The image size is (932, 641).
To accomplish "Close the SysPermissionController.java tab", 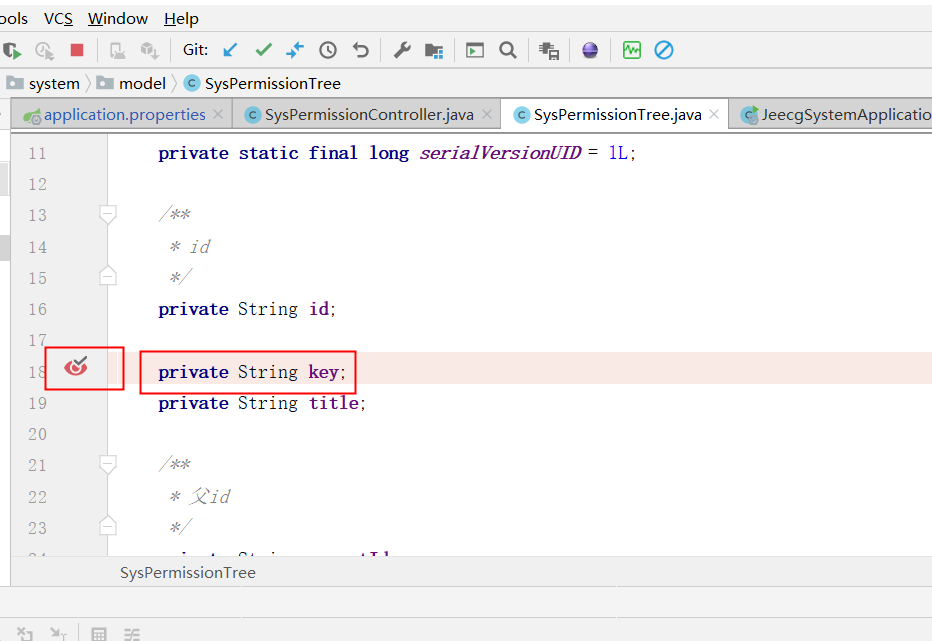I will pyautogui.click(x=487, y=114).
